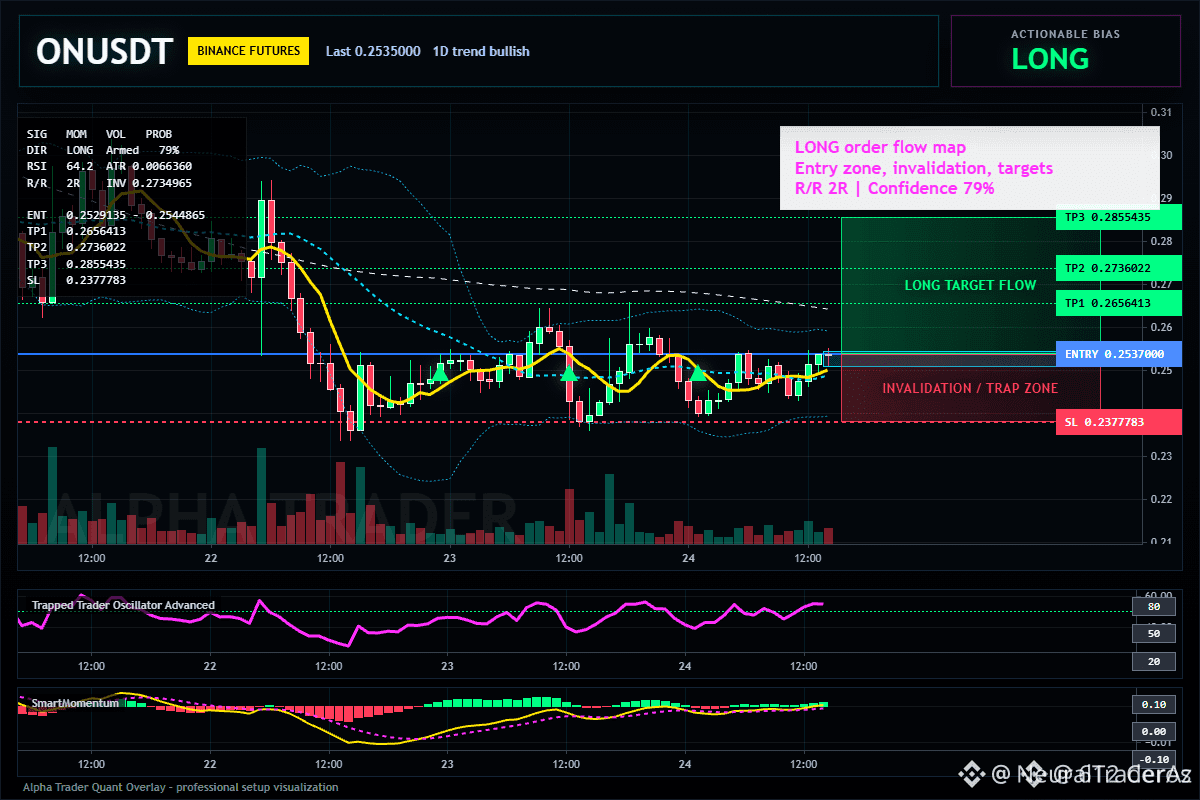The image size is (1200, 800).
Task: Click the SmartMomentum panel title
Action: pyautogui.click(x=76, y=703)
